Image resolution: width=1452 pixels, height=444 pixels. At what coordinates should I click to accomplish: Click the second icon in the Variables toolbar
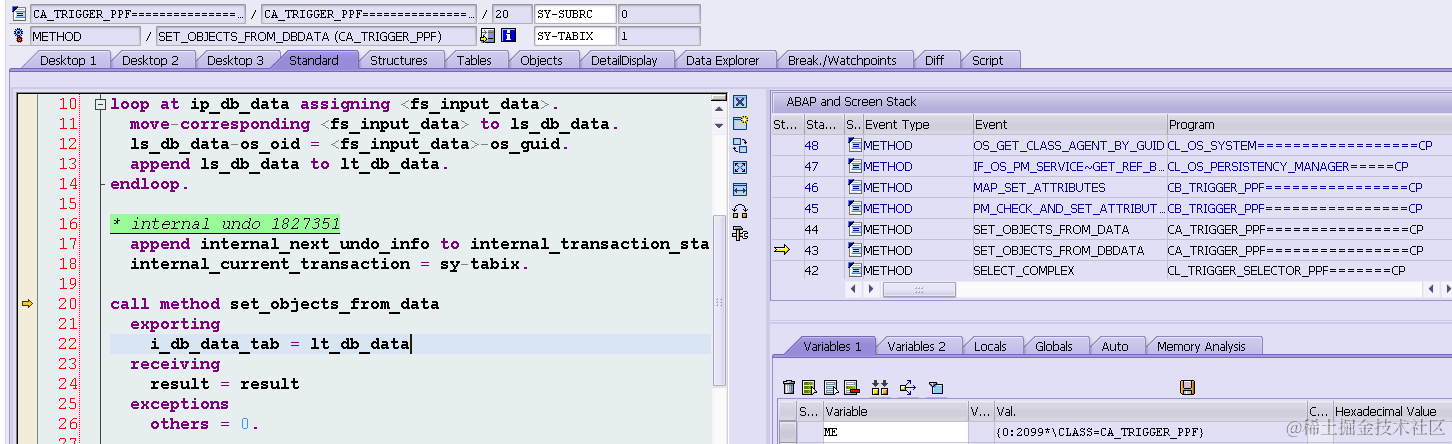809,387
